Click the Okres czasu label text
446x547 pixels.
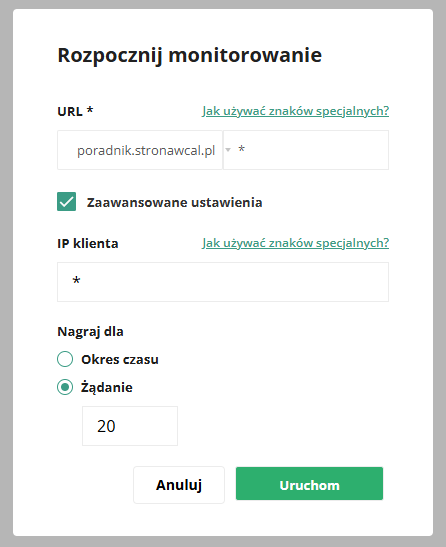tap(120, 360)
